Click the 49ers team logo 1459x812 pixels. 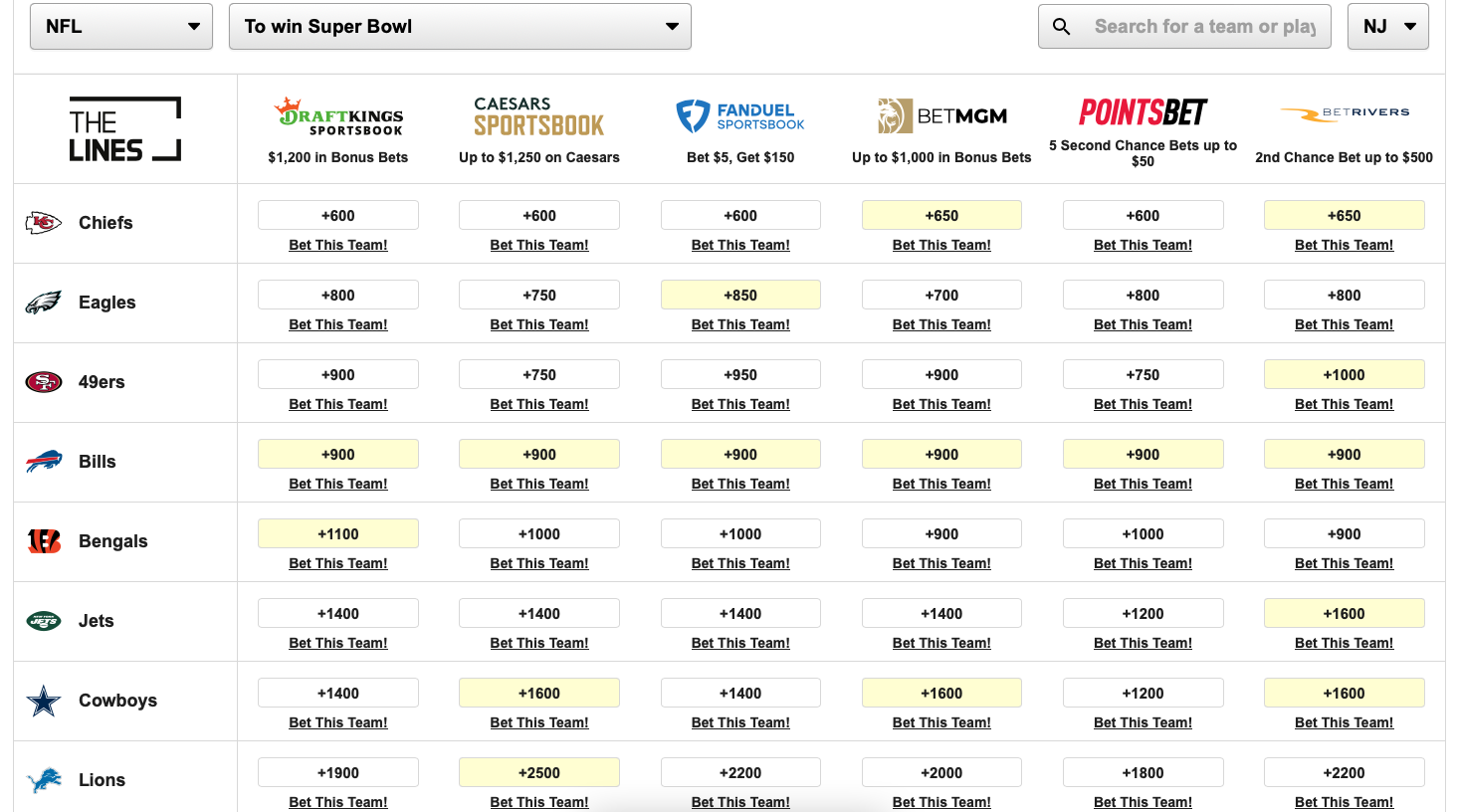pos(44,382)
